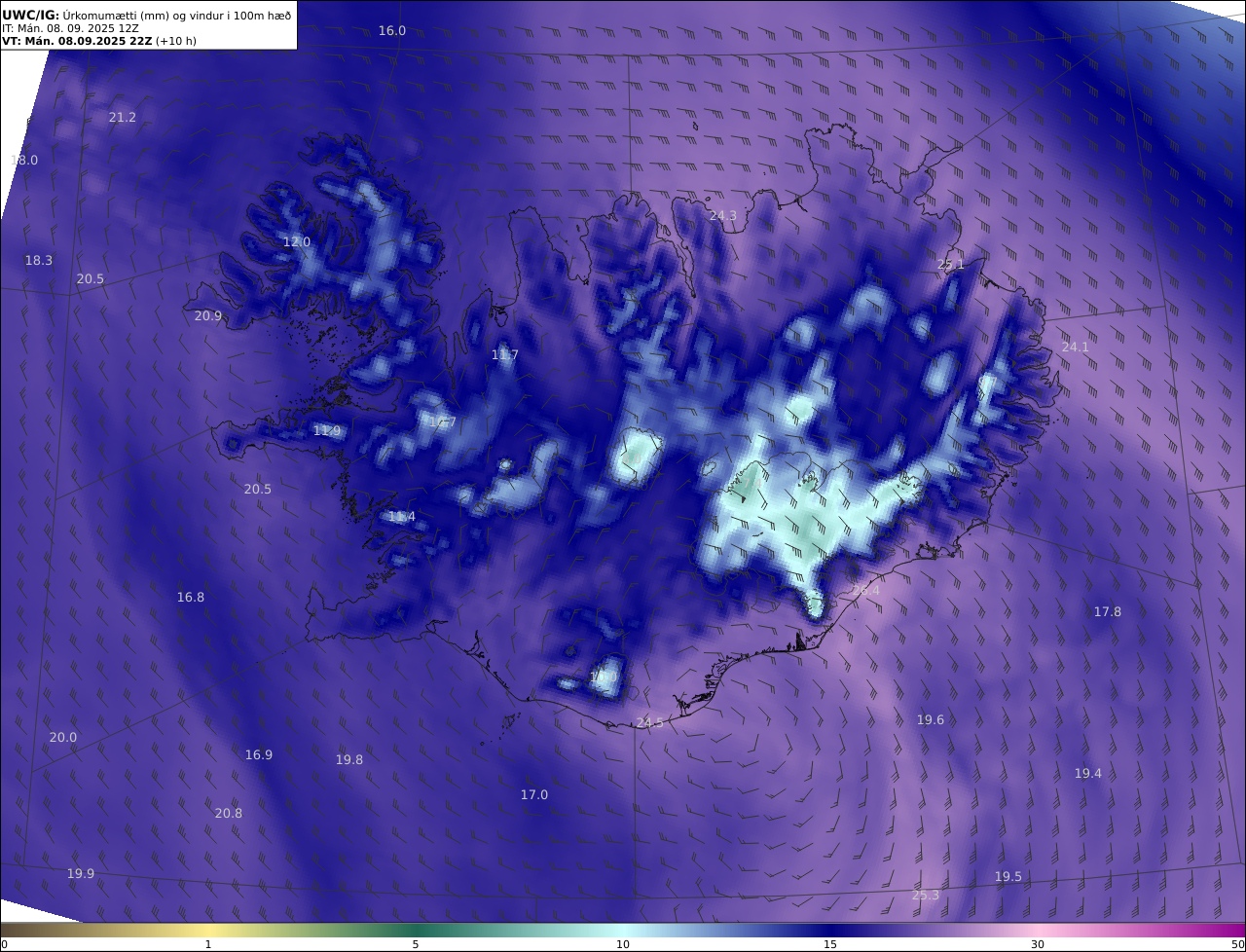
Task: Click the colorbar tick label 15
Action: [830, 944]
